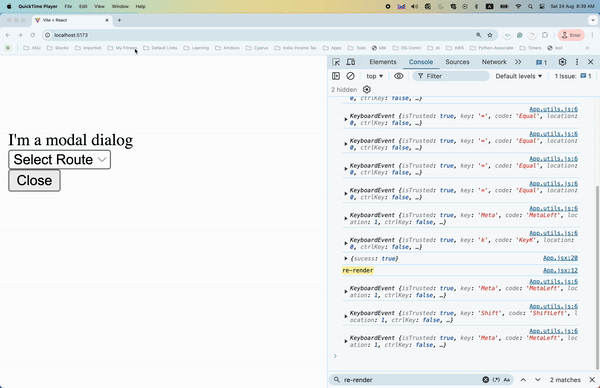Open the 1 Issue link in the console toolbar
Viewport: 600px width, 388px height.
tap(573, 76)
